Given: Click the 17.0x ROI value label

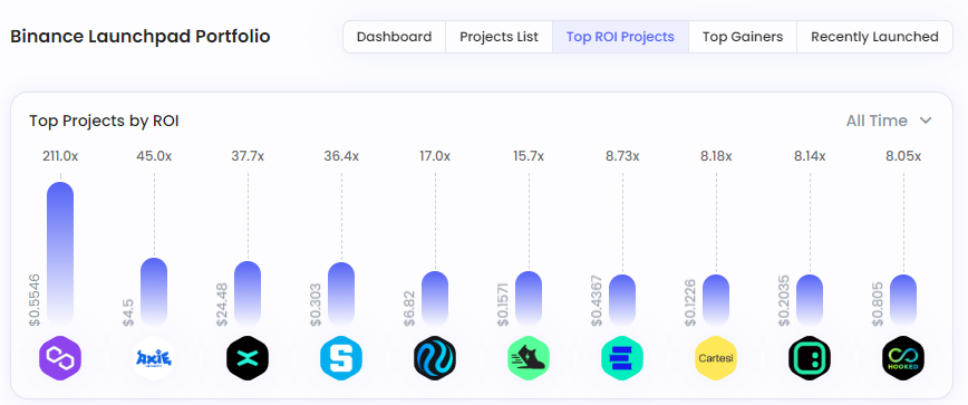Looking at the screenshot, I should coord(435,156).
